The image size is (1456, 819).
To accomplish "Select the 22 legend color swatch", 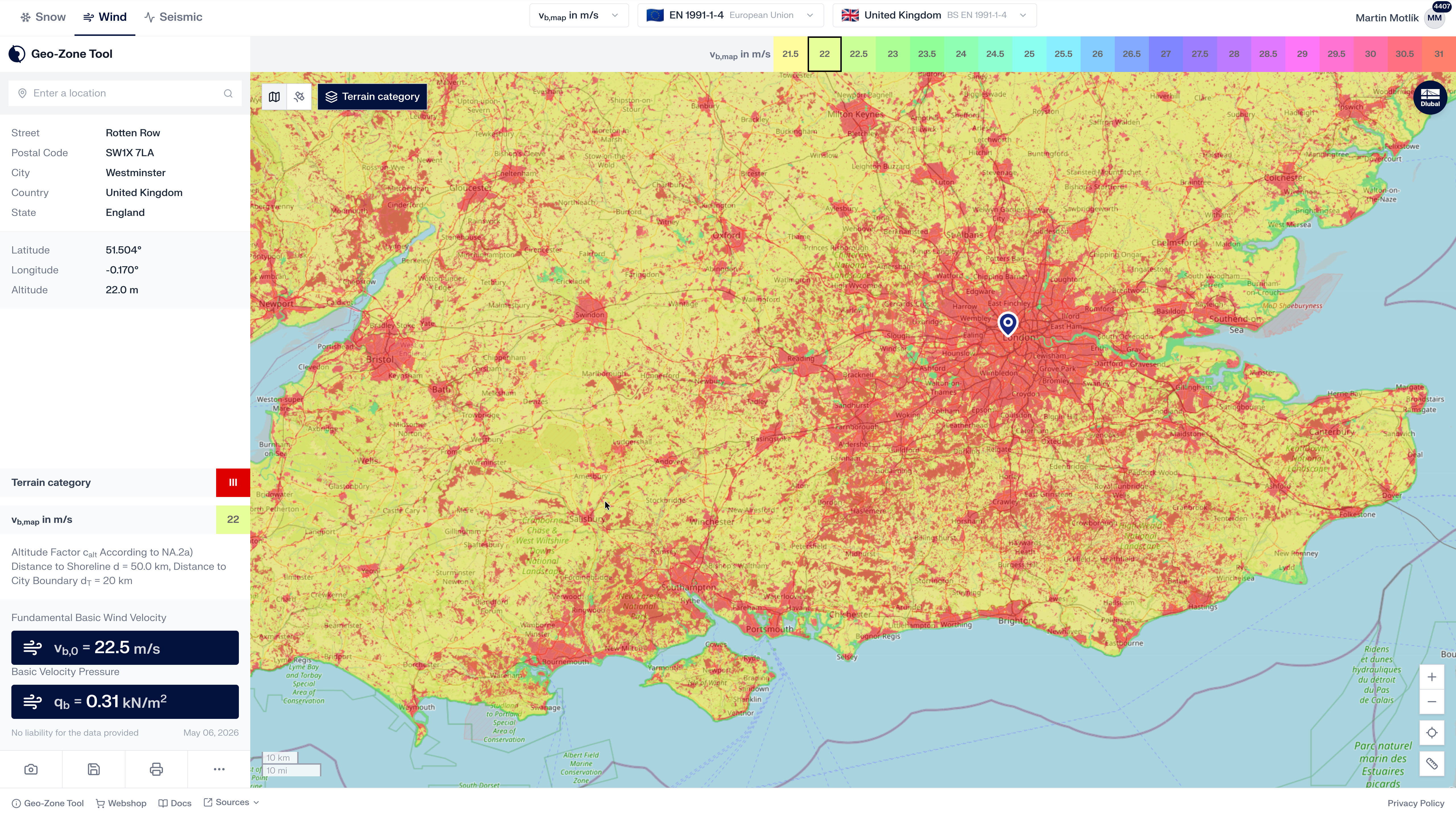I will (824, 54).
